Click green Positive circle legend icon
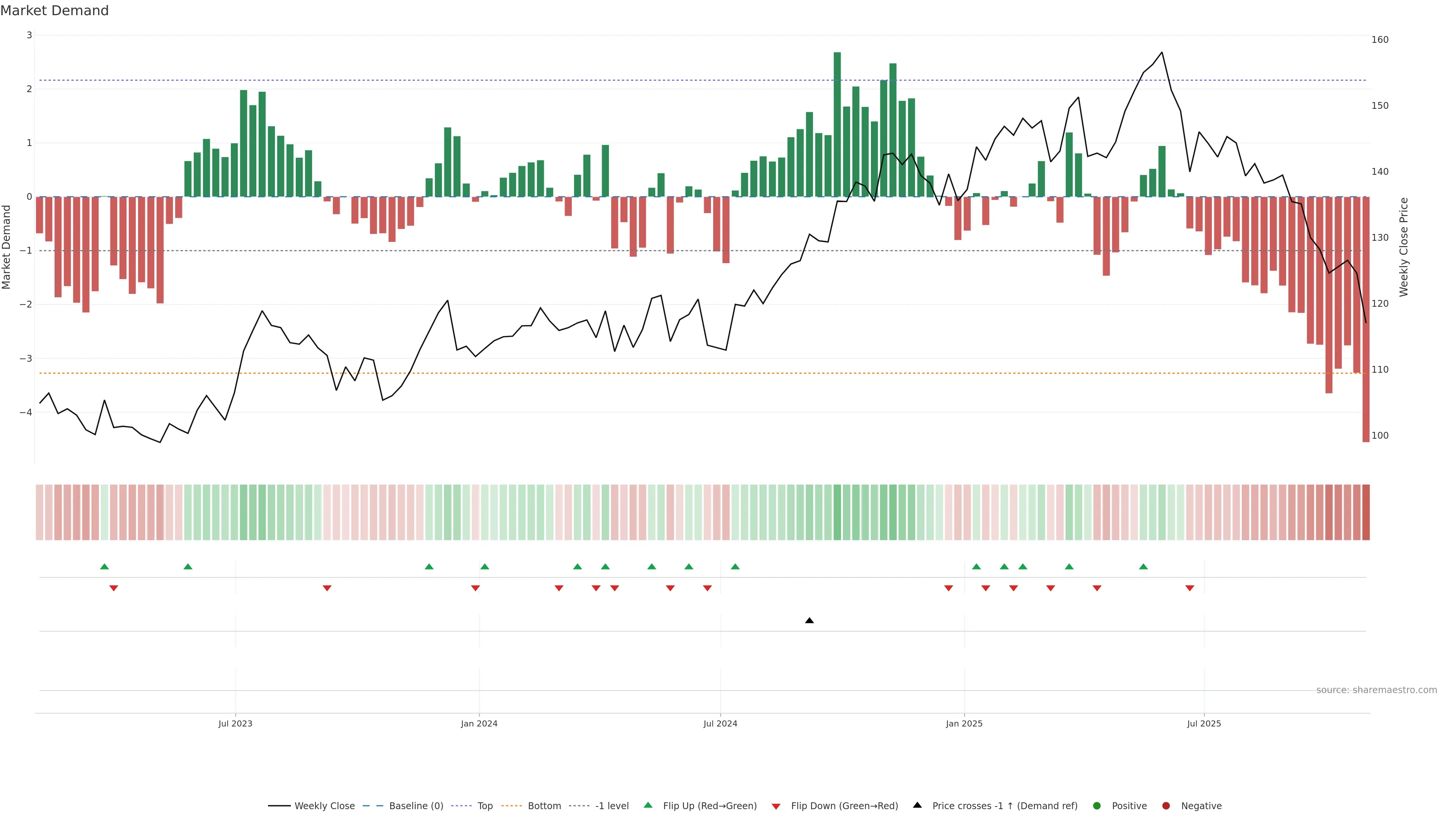1456x819 pixels. 1097,805
